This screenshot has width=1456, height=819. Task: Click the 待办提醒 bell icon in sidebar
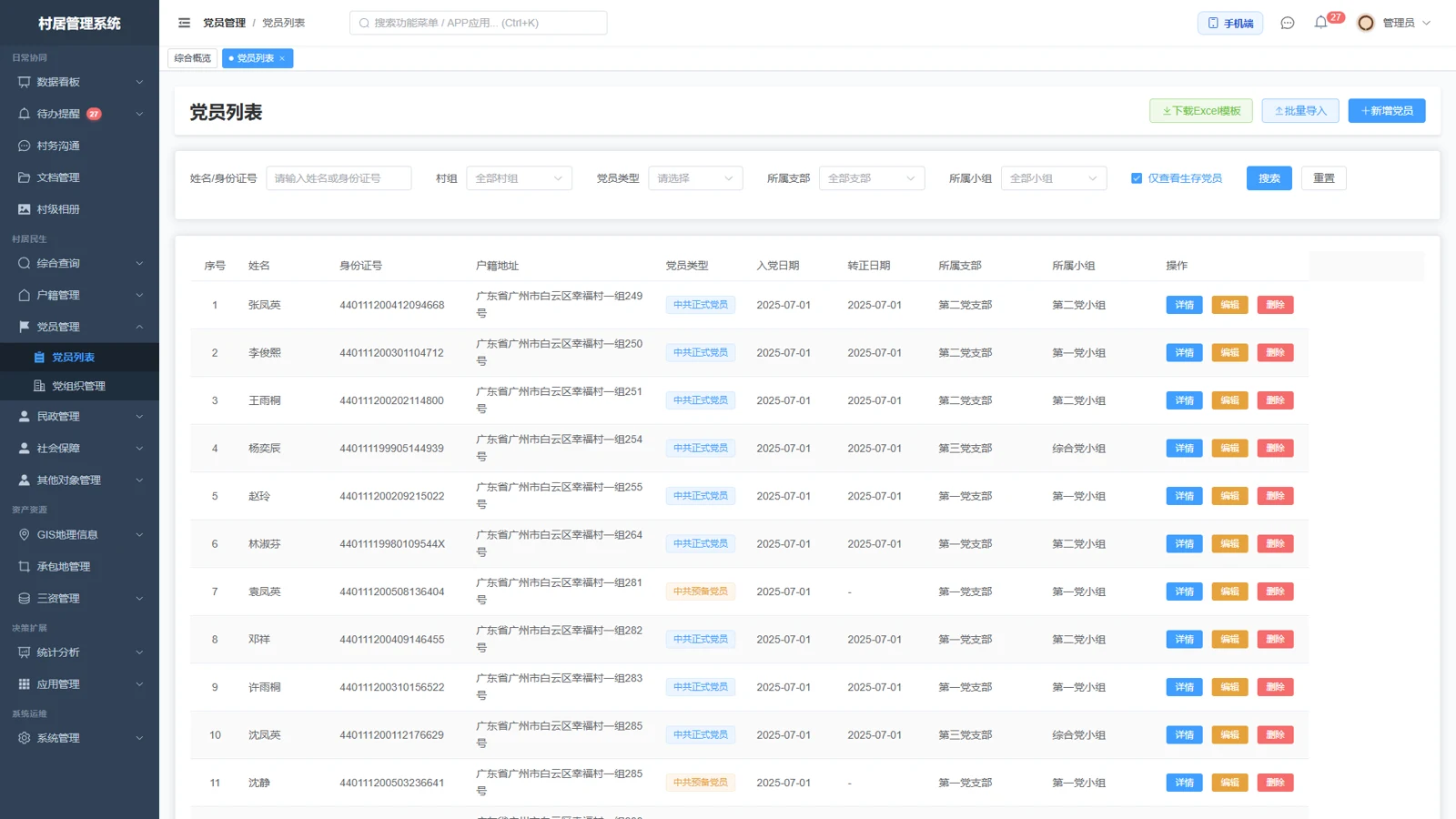pyautogui.click(x=25, y=114)
